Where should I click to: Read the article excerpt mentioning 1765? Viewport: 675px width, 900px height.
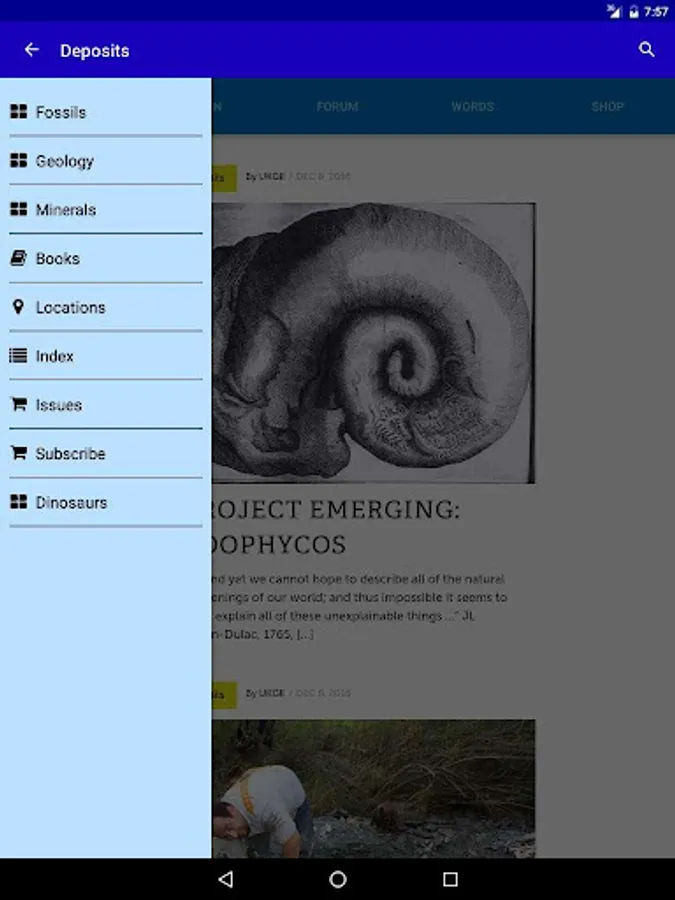(x=360, y=606)
